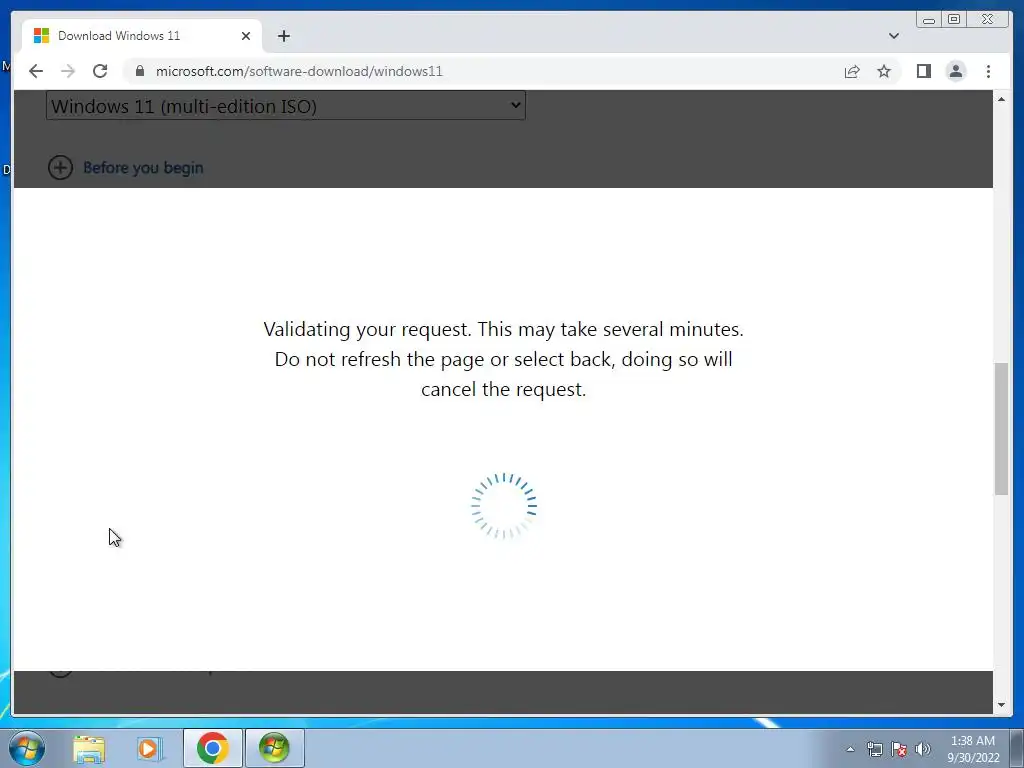The width and height of the screenshot is (1024, 768).
Task: Launch Windows Media Player from the taskbar
Action: (x=150, y=748)
